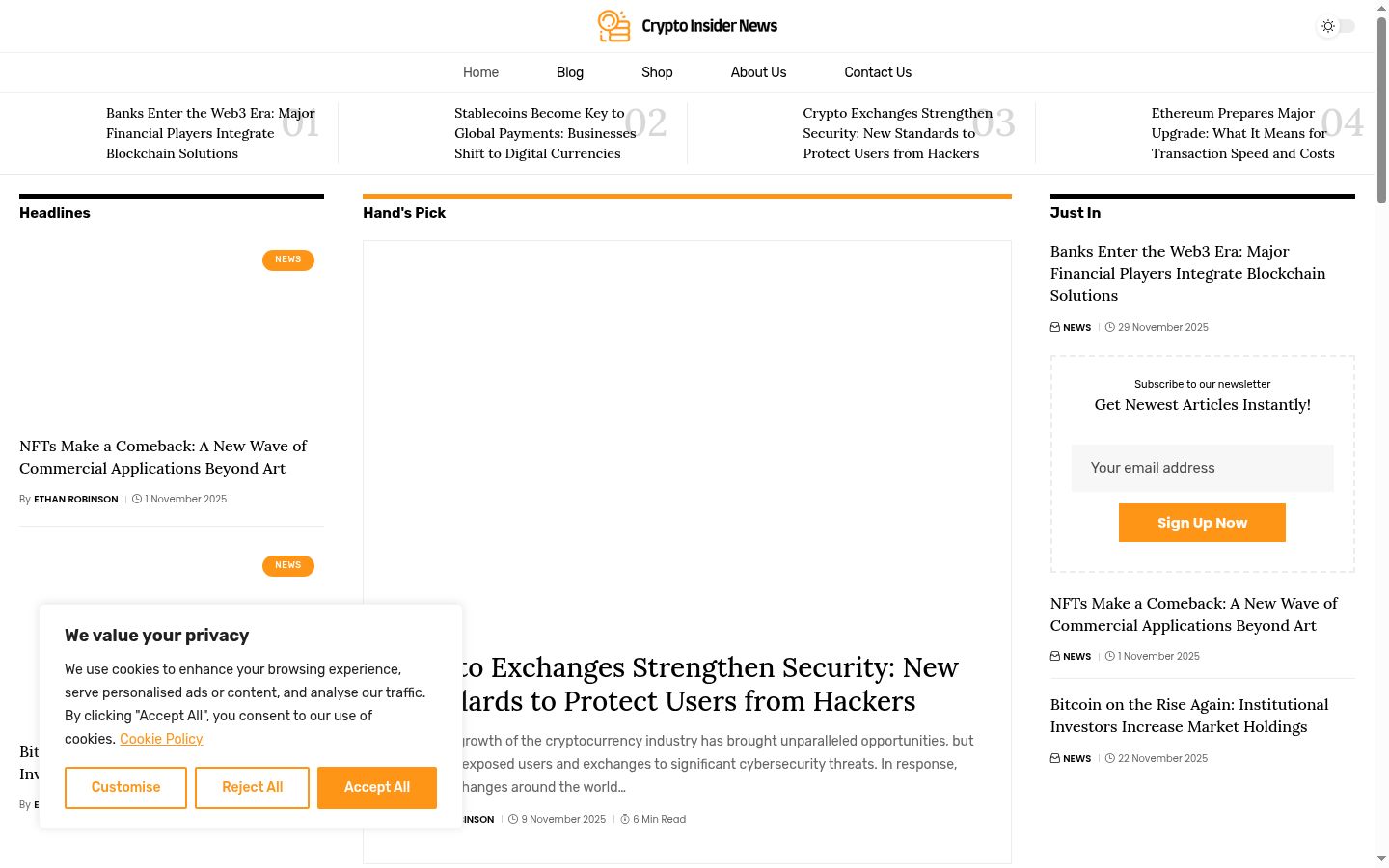
Task: Open the Home menu item
Action: 480,72
